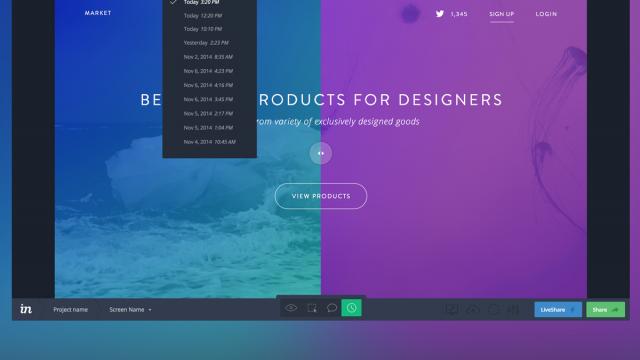Click the green Share button
This screenshot has height=360, width=640.
(605, 310)
